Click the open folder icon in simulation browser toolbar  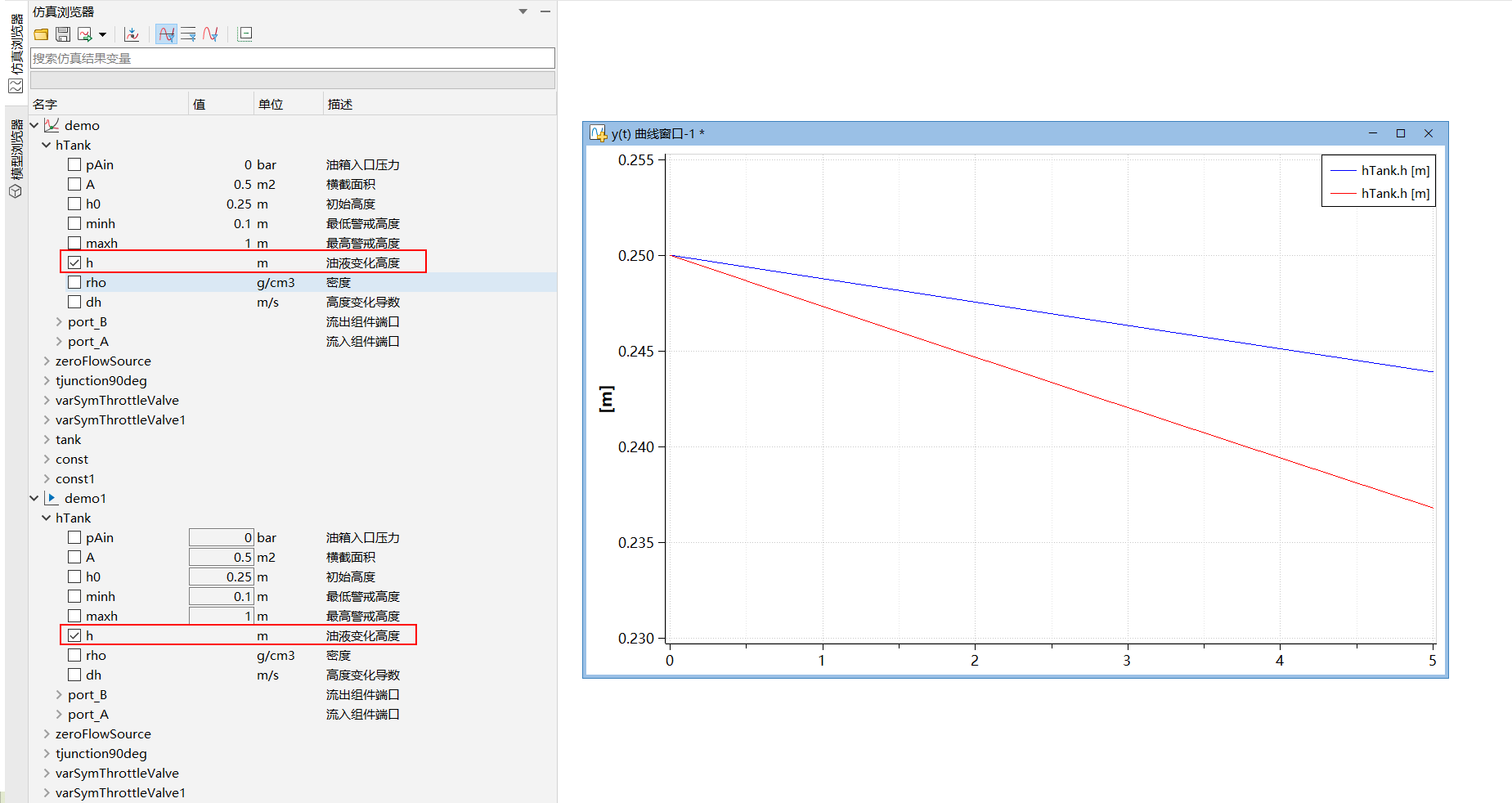tap(41, 34)
